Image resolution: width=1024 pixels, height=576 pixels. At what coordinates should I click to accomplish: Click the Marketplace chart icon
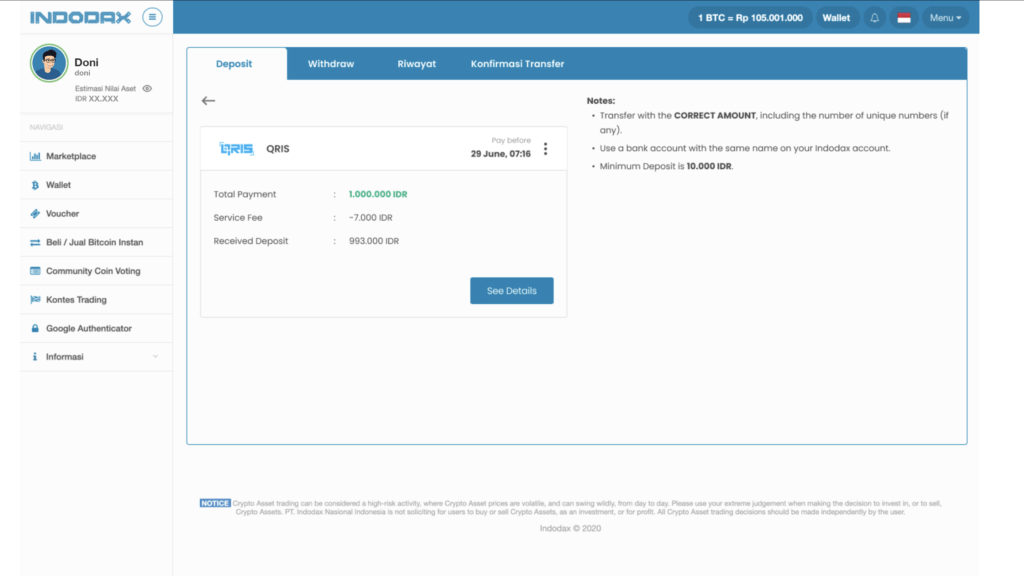coord(35,157)
